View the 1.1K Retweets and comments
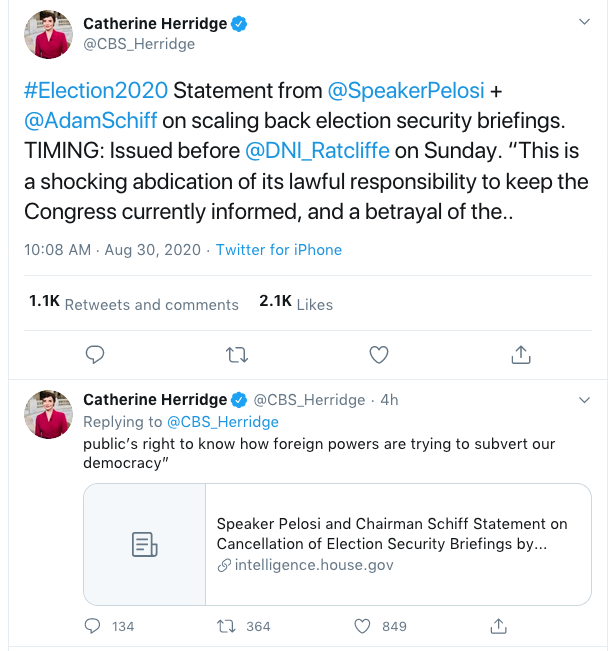 (x=134, y=303)
